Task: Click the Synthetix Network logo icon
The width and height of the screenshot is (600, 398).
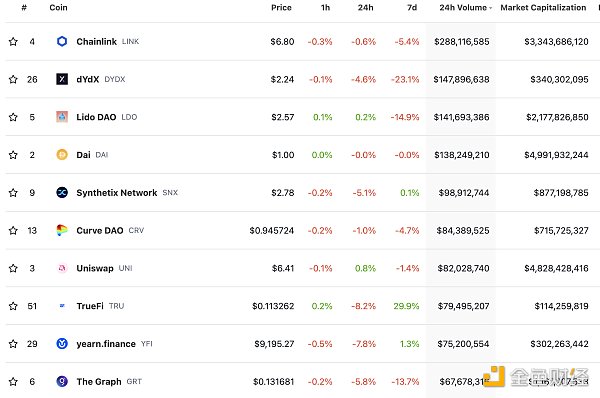Action: pyautogui.click(x=62, y=192)
